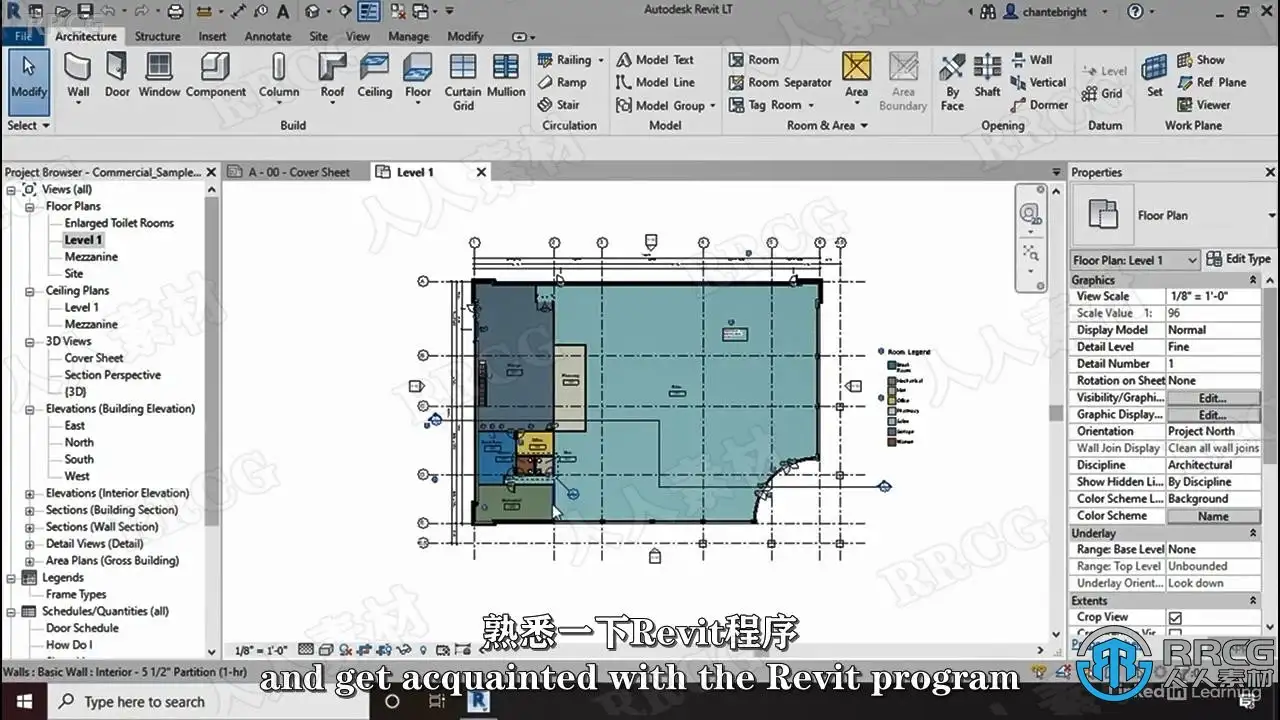Click the Print icon in quick access toolbar
This screenshot has height=720, width=1280.
[x=175, y=12]
